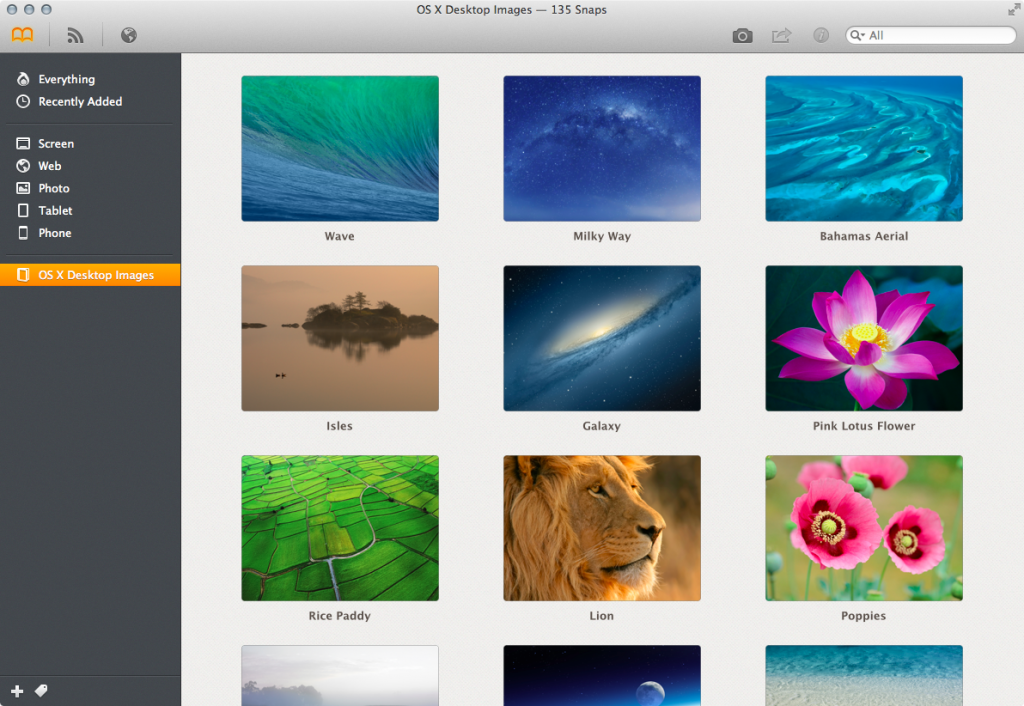Open the library book icon view
1024x706 pixels.
[23, 36]
